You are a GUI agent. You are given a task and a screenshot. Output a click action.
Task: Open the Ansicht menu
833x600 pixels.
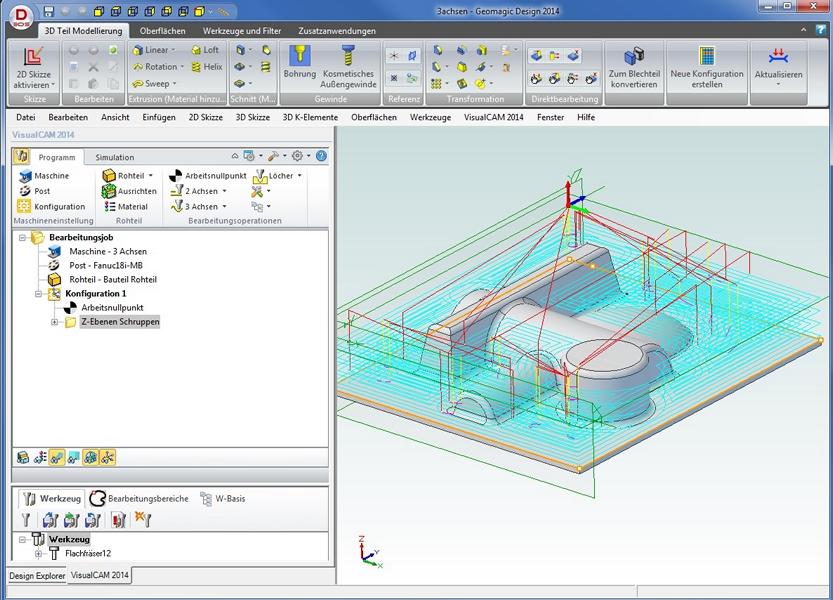115,117
